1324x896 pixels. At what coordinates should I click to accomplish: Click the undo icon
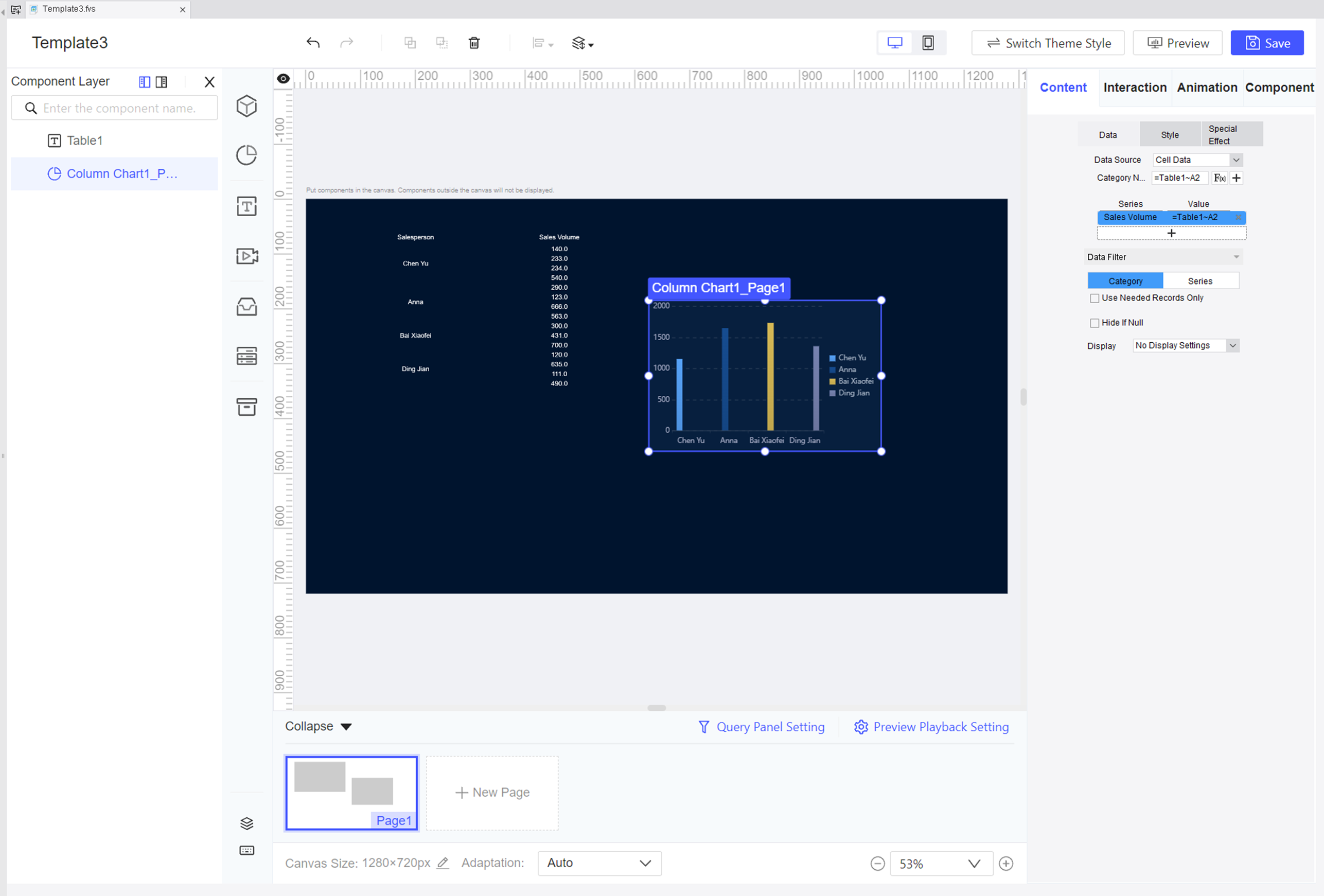313,43
